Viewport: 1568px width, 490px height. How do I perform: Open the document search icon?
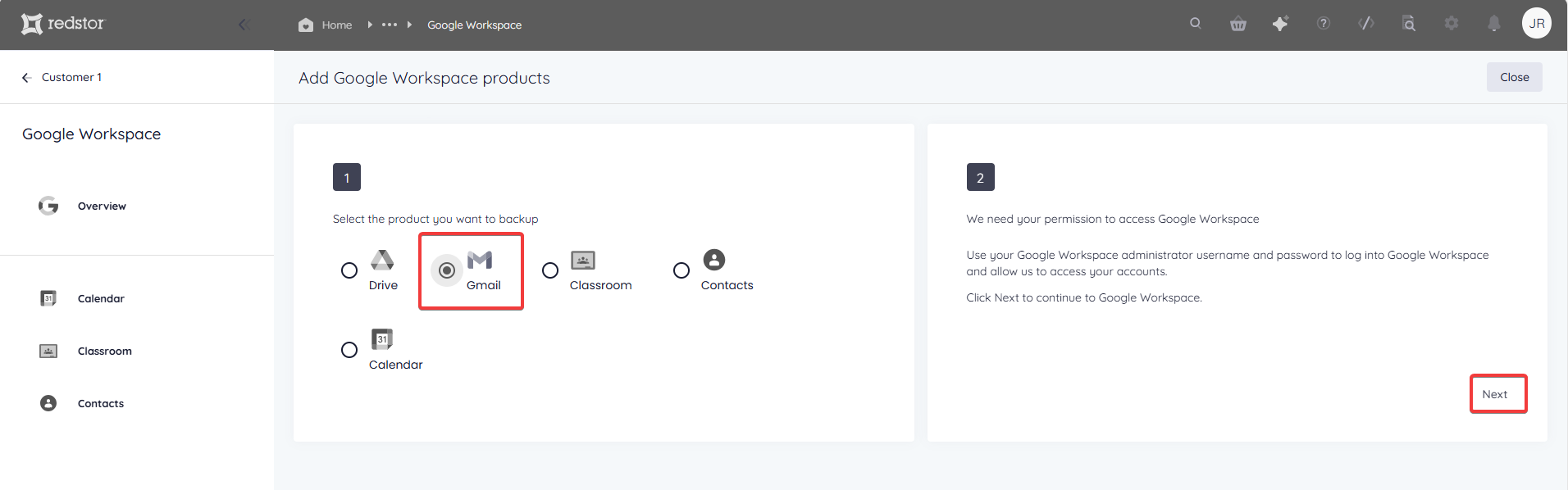(x=1409, y=24)
